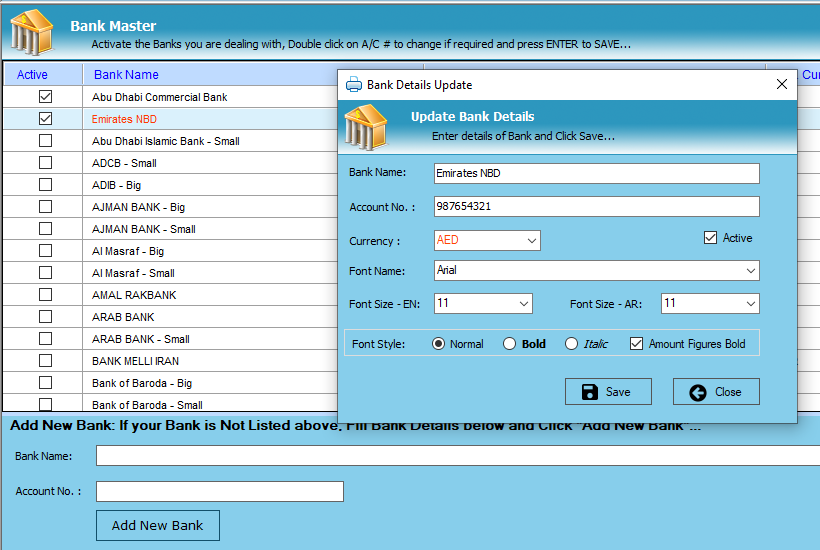Select the AMAL RAKBANK row

[134, 295]
